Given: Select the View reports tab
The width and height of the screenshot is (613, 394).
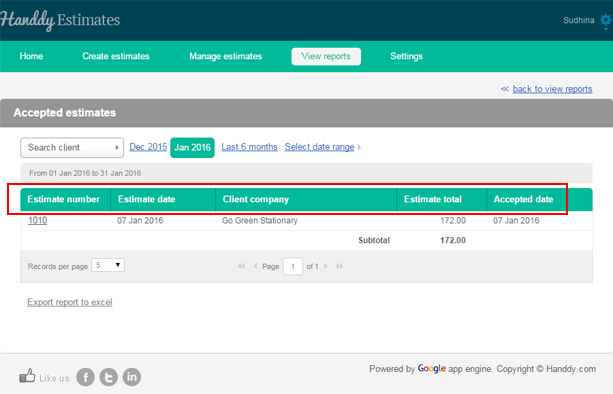Looking at the screenshot, I should pyautogui.click(x=326, y=56).
